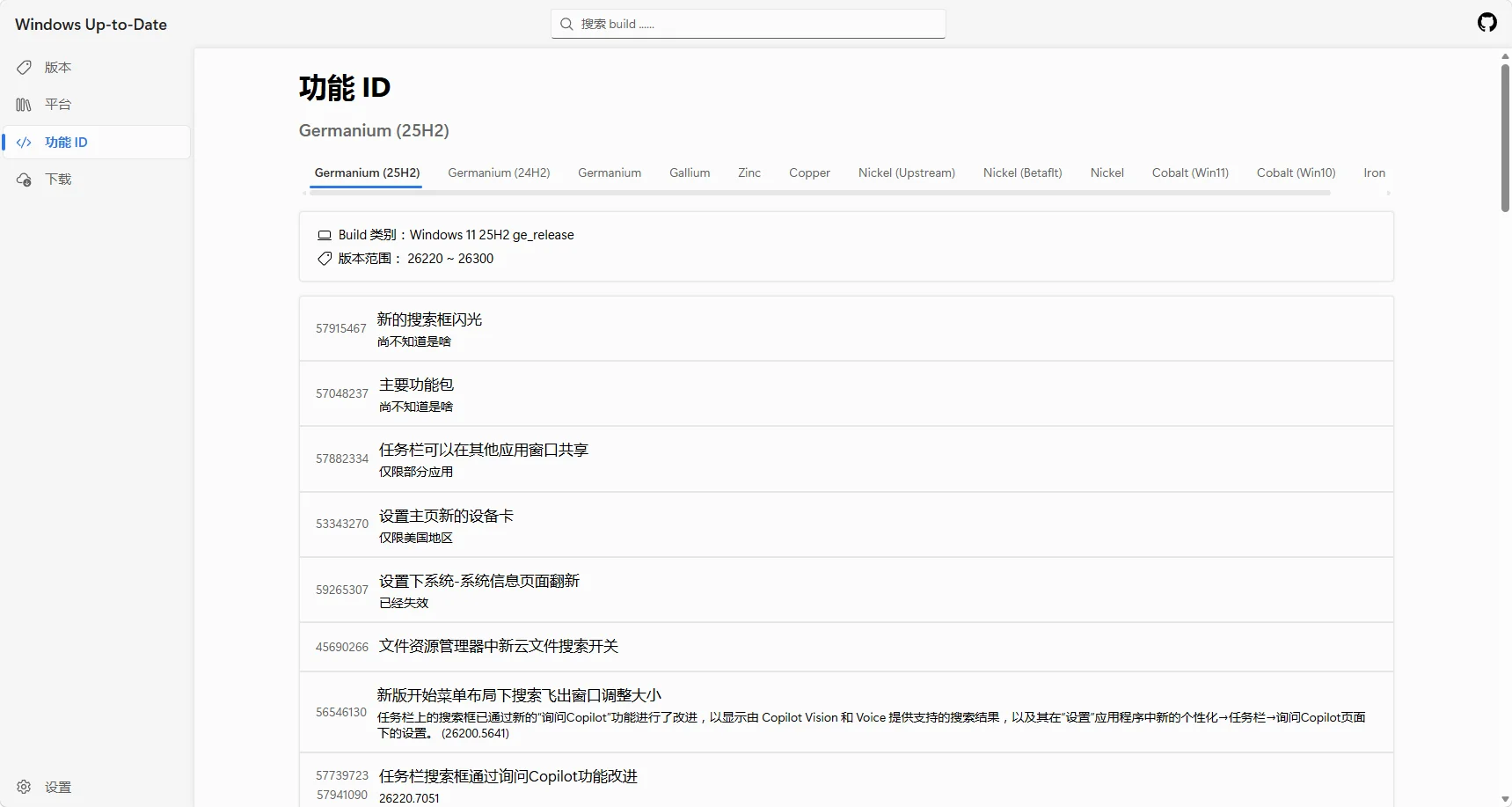Click the Build 类别 laptop icon
The width and height of the screenshot is (1512, 807).
pyautogui.click(x=325, y=235)
